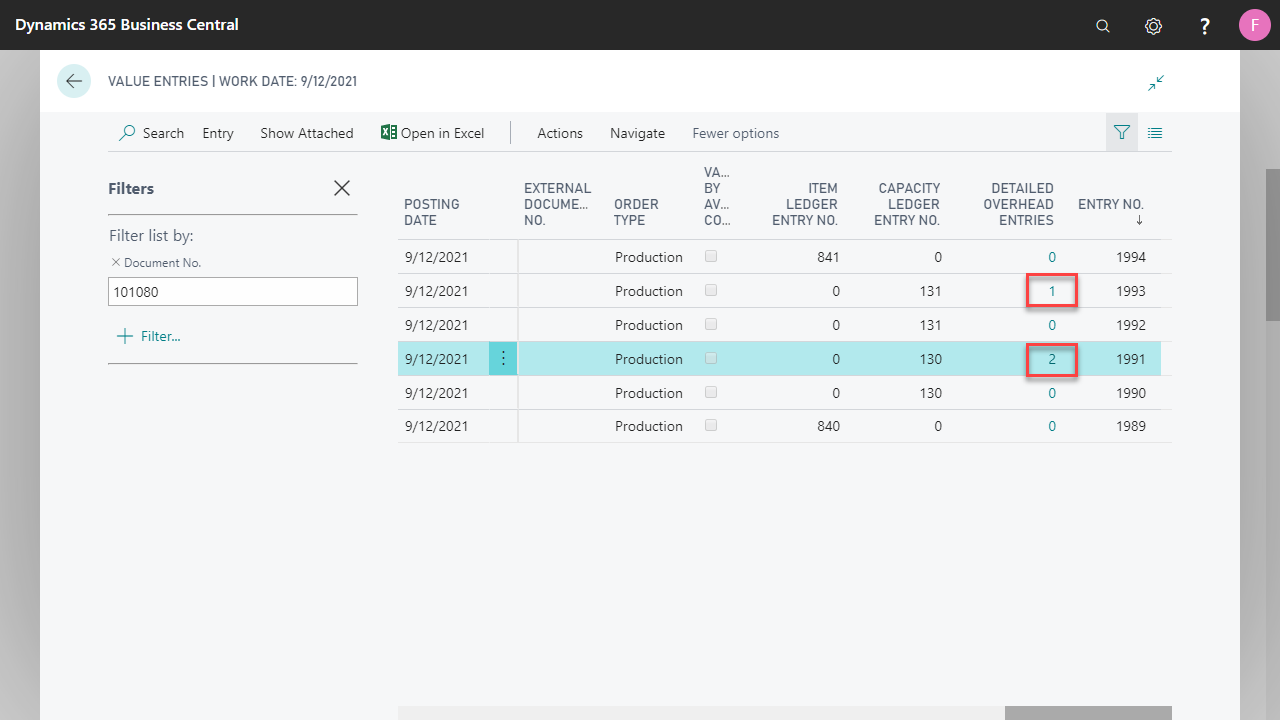Go to Dynamics 365 Business Central home
The width and height of the screenshot is (1280, 720).
(127, 25)
